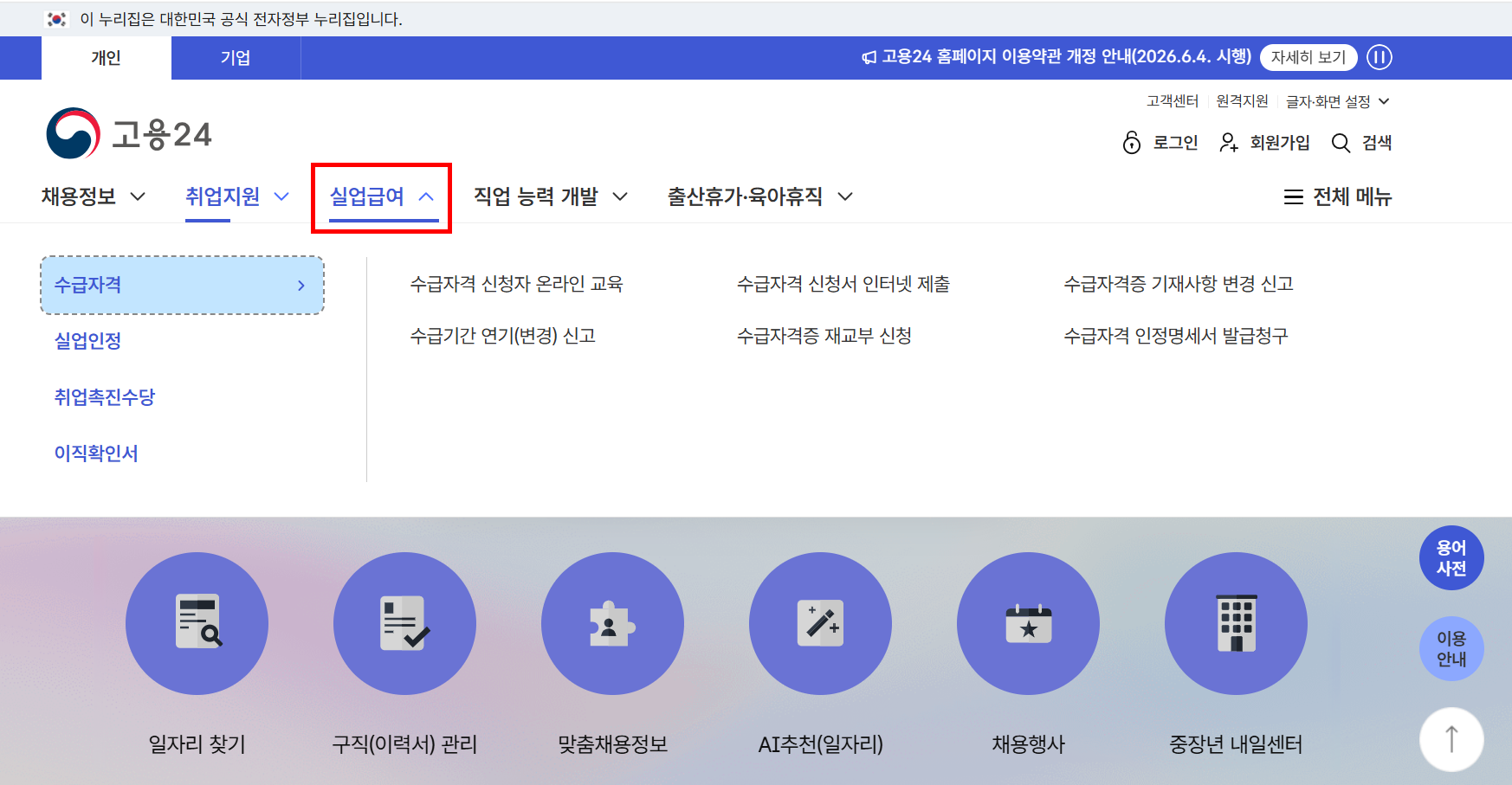The height and width of the screenshot is (785, 1512).
Task: Click the 고용24 logo
Action: (129, 133)
